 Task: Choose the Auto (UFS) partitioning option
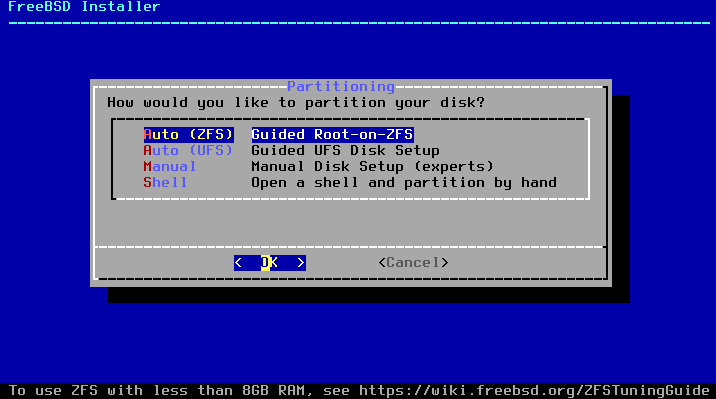click(x=188, y=151)
